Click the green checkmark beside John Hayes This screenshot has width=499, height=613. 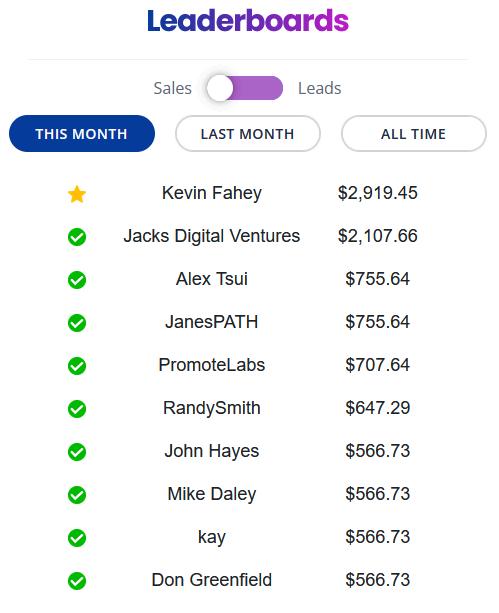pyautogui.click(x=77, y=452)
